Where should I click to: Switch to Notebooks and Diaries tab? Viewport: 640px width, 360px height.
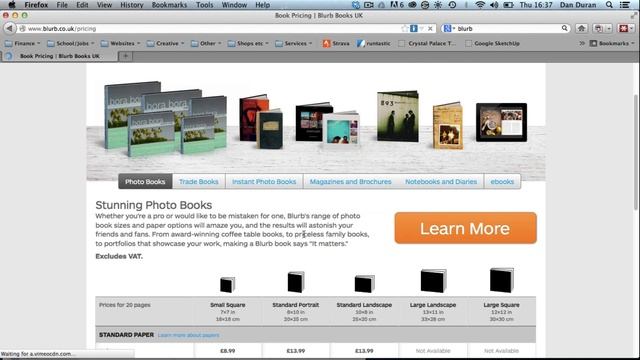click(x=441, y=182)
